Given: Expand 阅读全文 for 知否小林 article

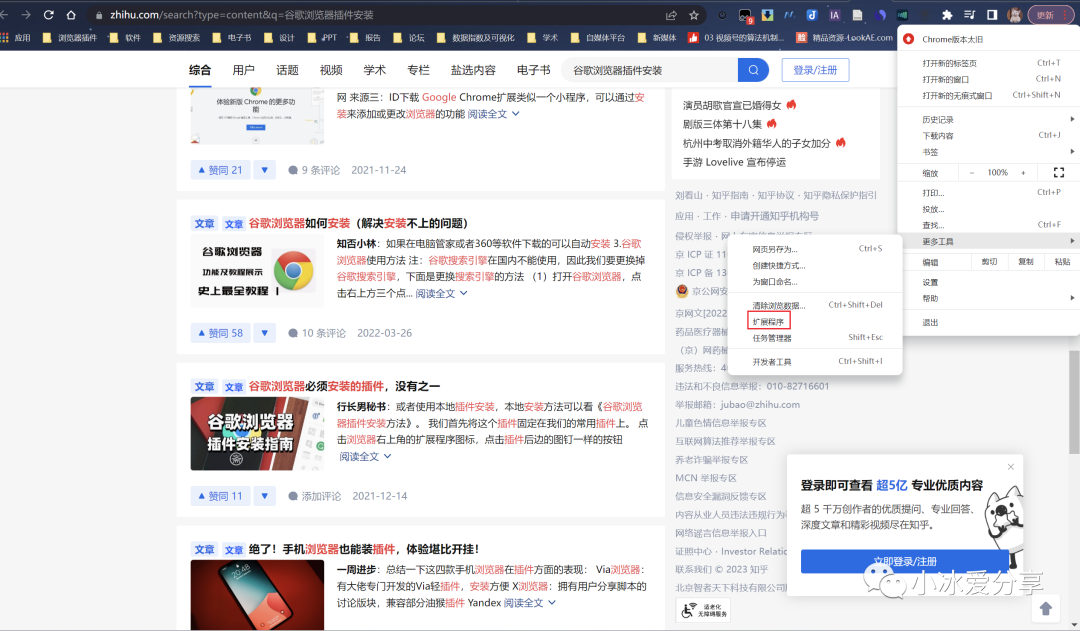Looking at the screenshot, I should pyautogui.click(x=442, y=293).
